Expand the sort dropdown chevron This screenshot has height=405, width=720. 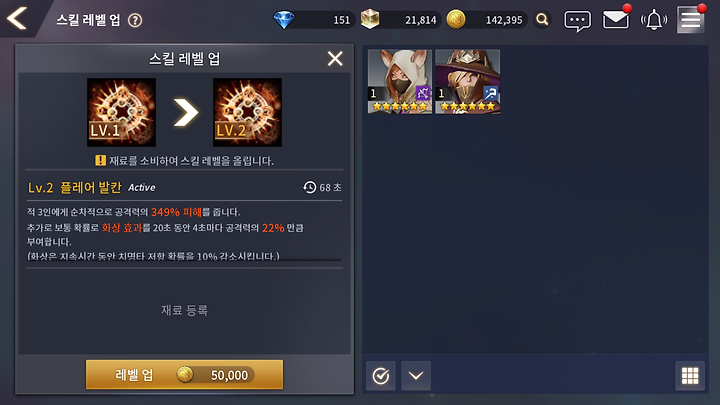coord(416,376)
